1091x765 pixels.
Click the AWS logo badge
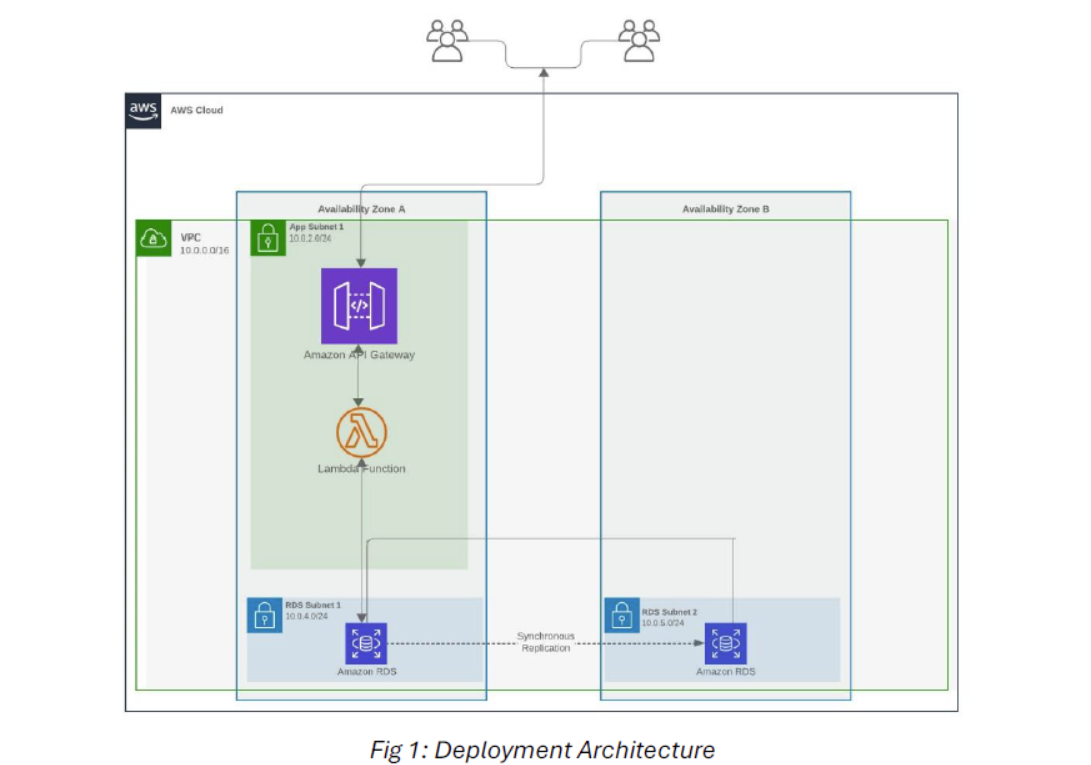(143, 111)
